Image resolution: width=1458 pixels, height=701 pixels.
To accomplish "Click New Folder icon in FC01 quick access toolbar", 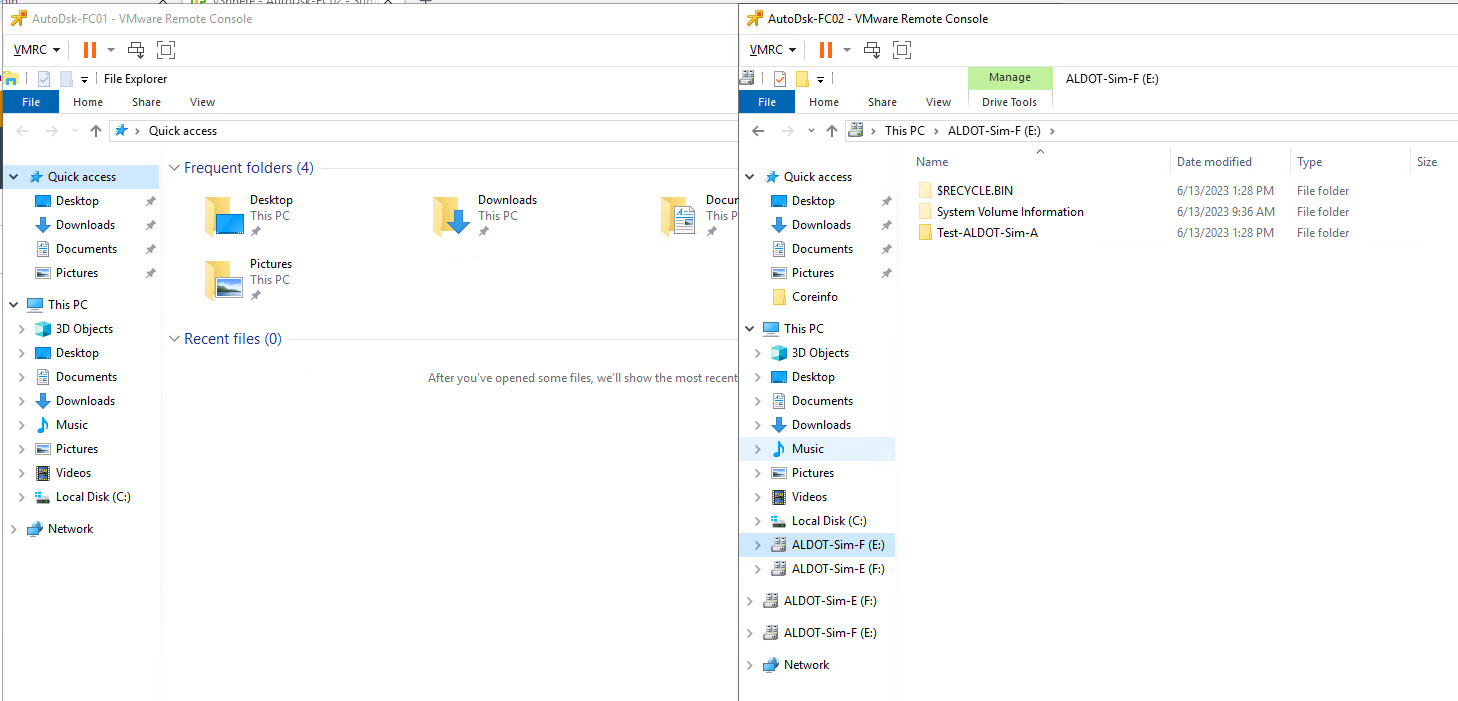I will coord(66,79).
